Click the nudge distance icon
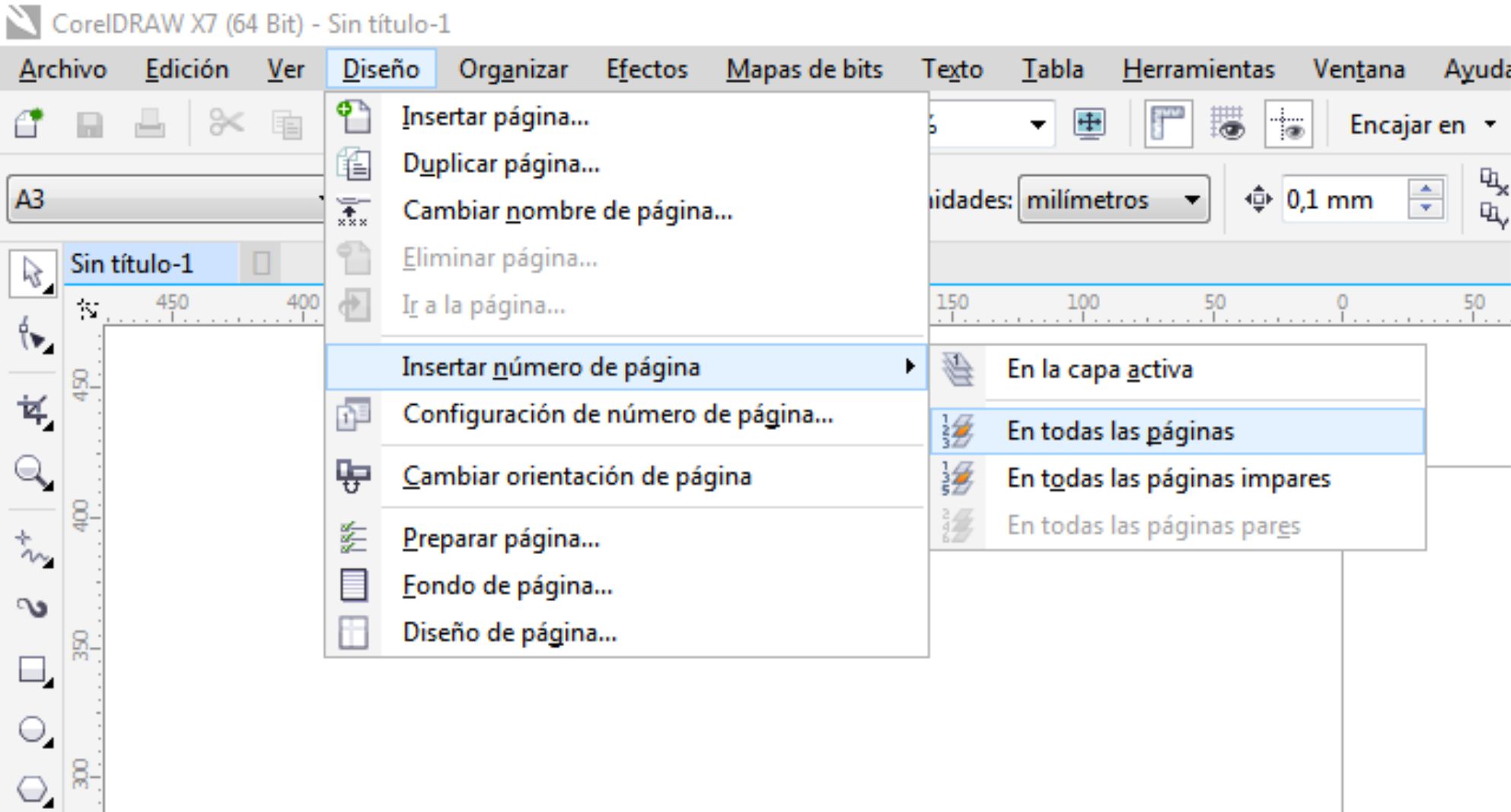Viewport: 1511px width, 812px height. pos(1258,199)
